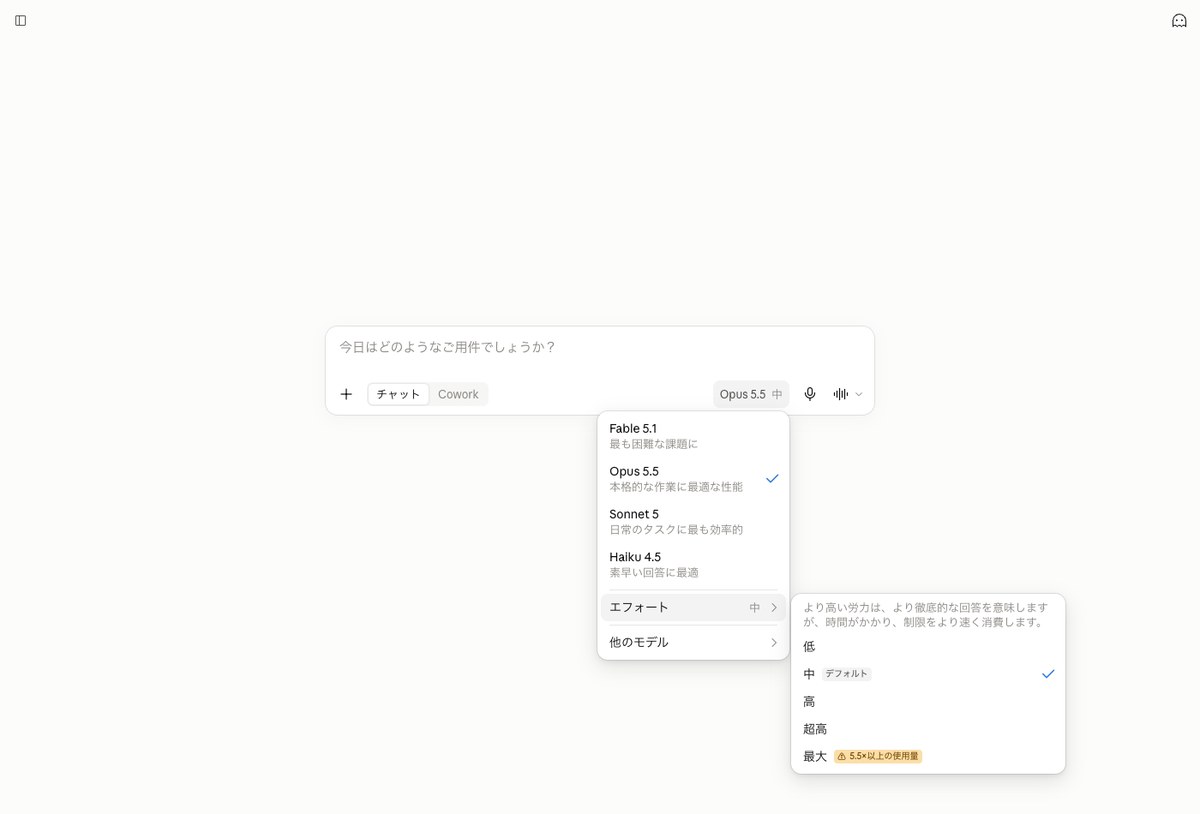Expand the 他のモデル submenu
The width and height of the screenshot is (1200, 814).
pyautogui.click(x=693, y=642)
